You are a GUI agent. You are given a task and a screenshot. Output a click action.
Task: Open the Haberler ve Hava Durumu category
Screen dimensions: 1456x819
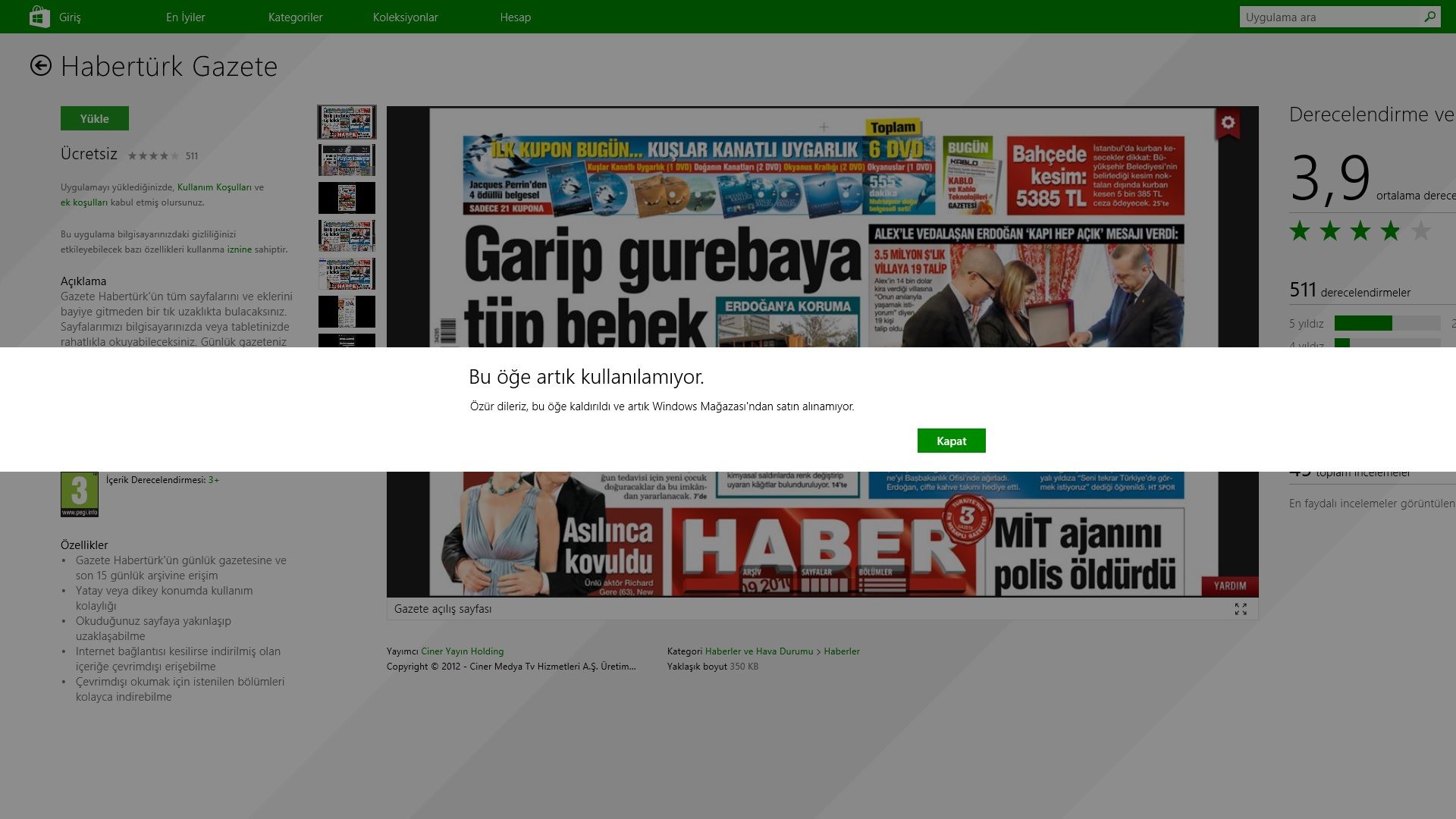pos(759,651)
